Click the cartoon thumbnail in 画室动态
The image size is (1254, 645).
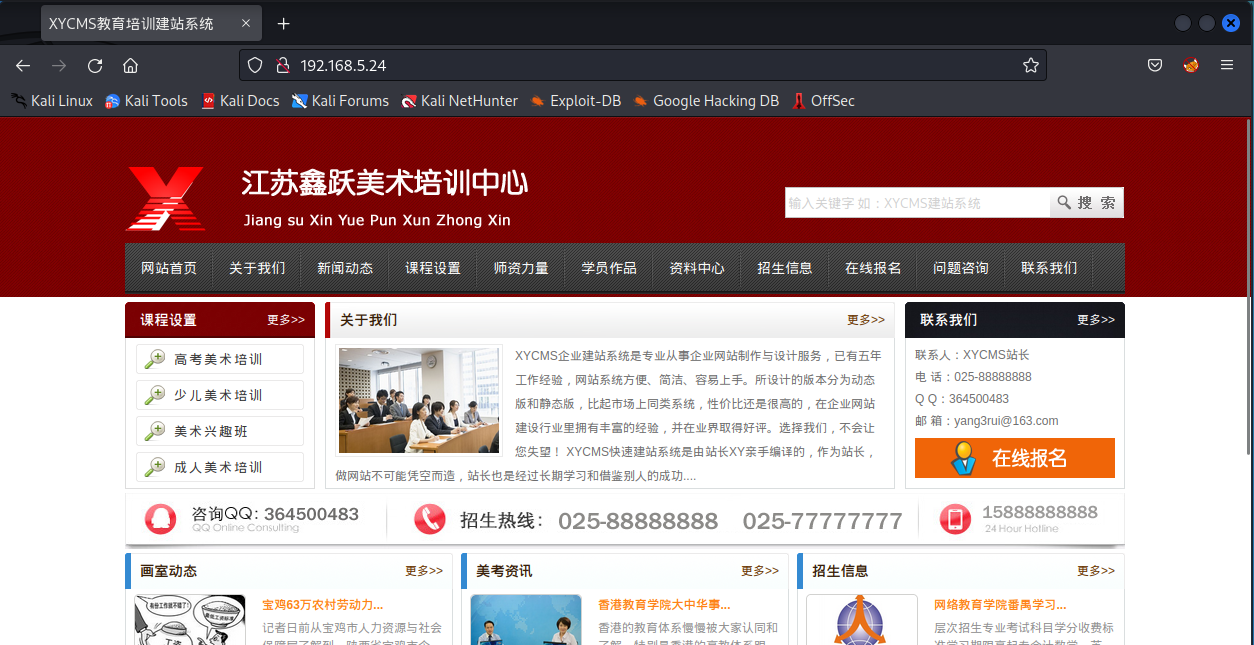click(x=190, y=620)
